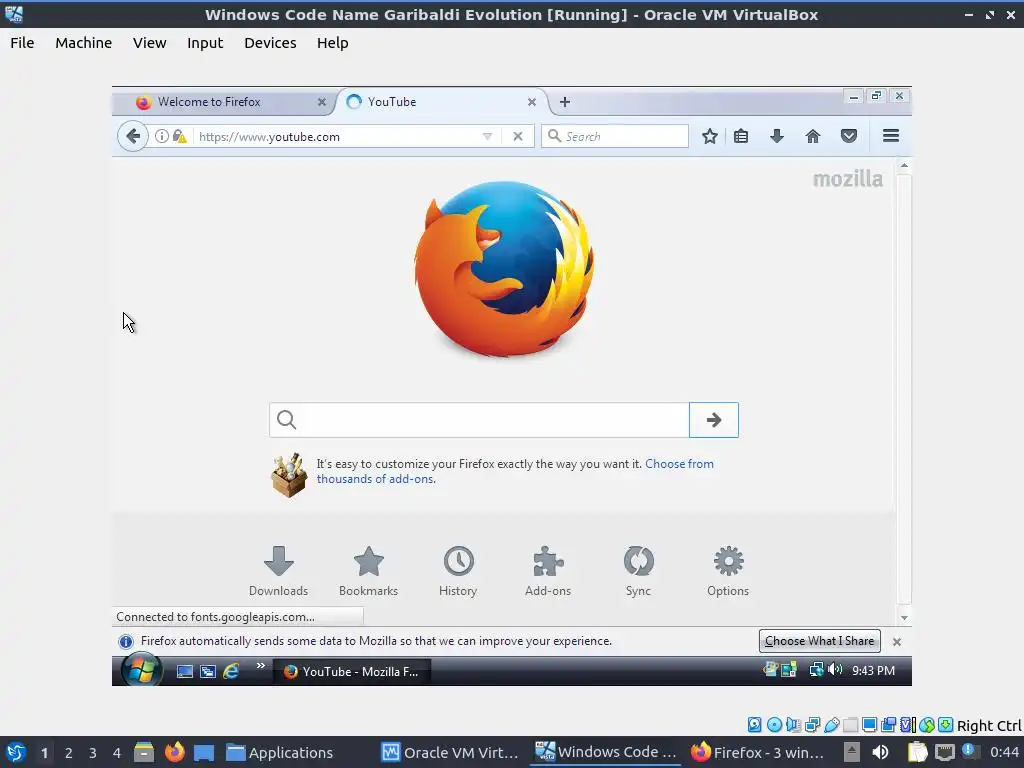Close the Welcome to Firefox tab

[x=321, y=102]
